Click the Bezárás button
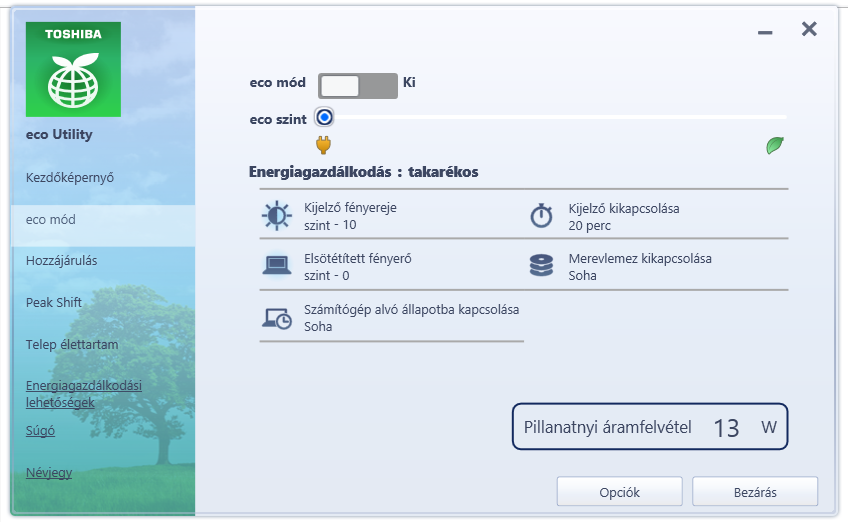This screenshot has width=848, height=522. 754,492
